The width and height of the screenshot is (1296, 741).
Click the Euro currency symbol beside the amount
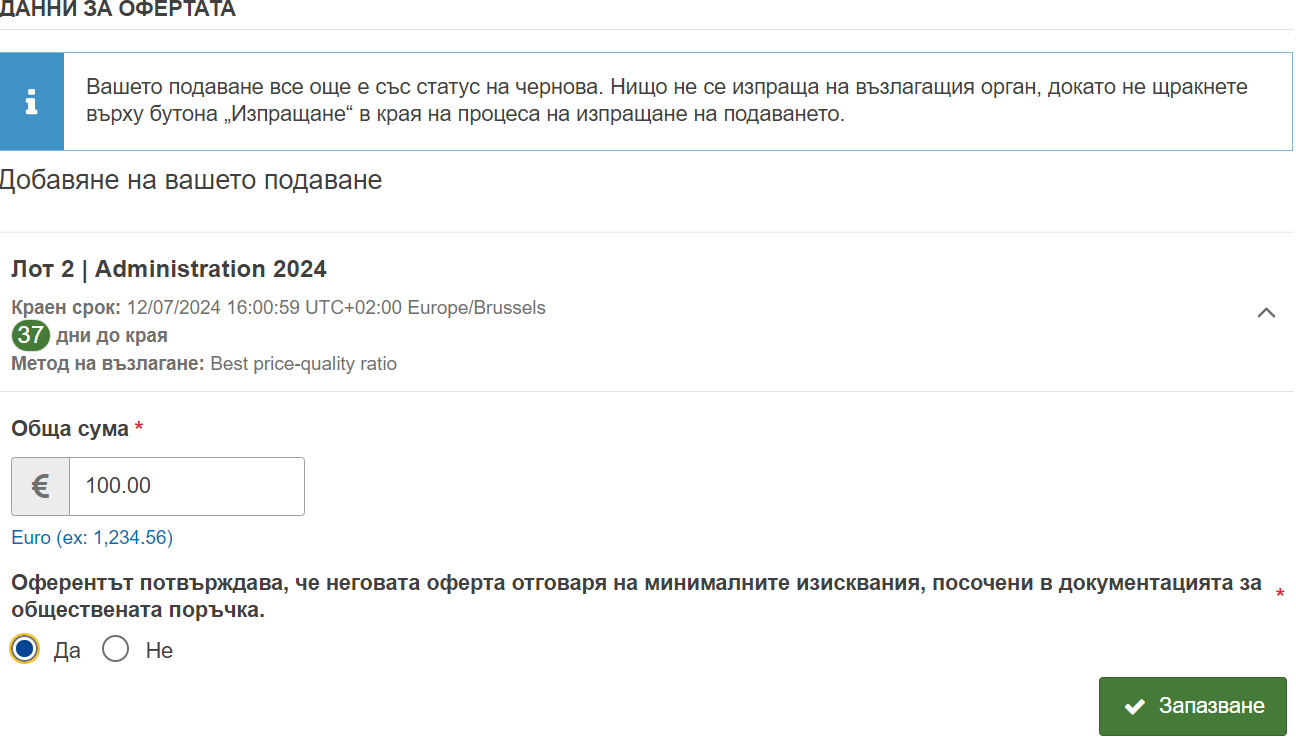click(41, 486)
